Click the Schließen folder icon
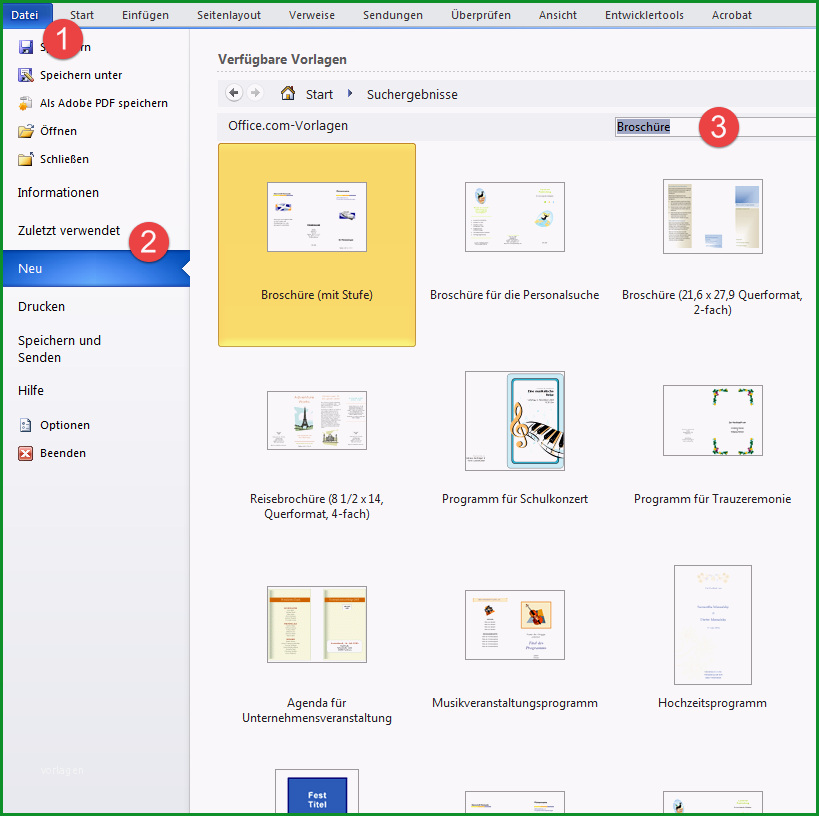 (26, 159)
